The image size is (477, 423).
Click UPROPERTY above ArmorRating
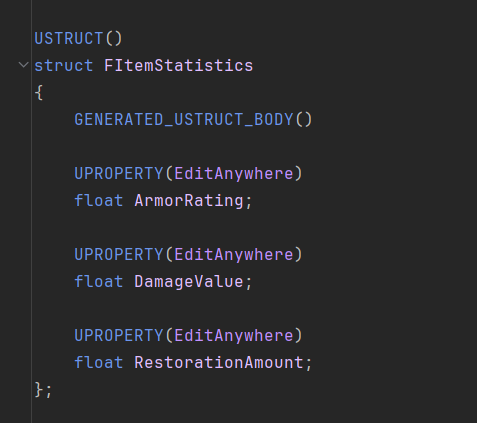(x=119, y=173)
